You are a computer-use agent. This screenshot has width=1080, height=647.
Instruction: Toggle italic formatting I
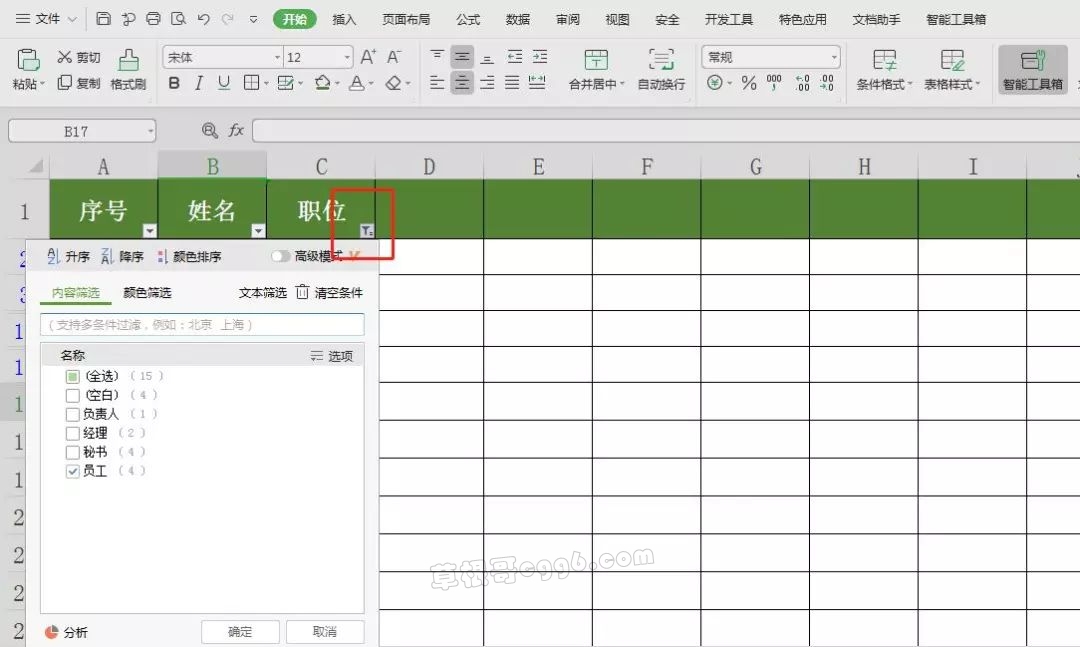coord(199,83)
